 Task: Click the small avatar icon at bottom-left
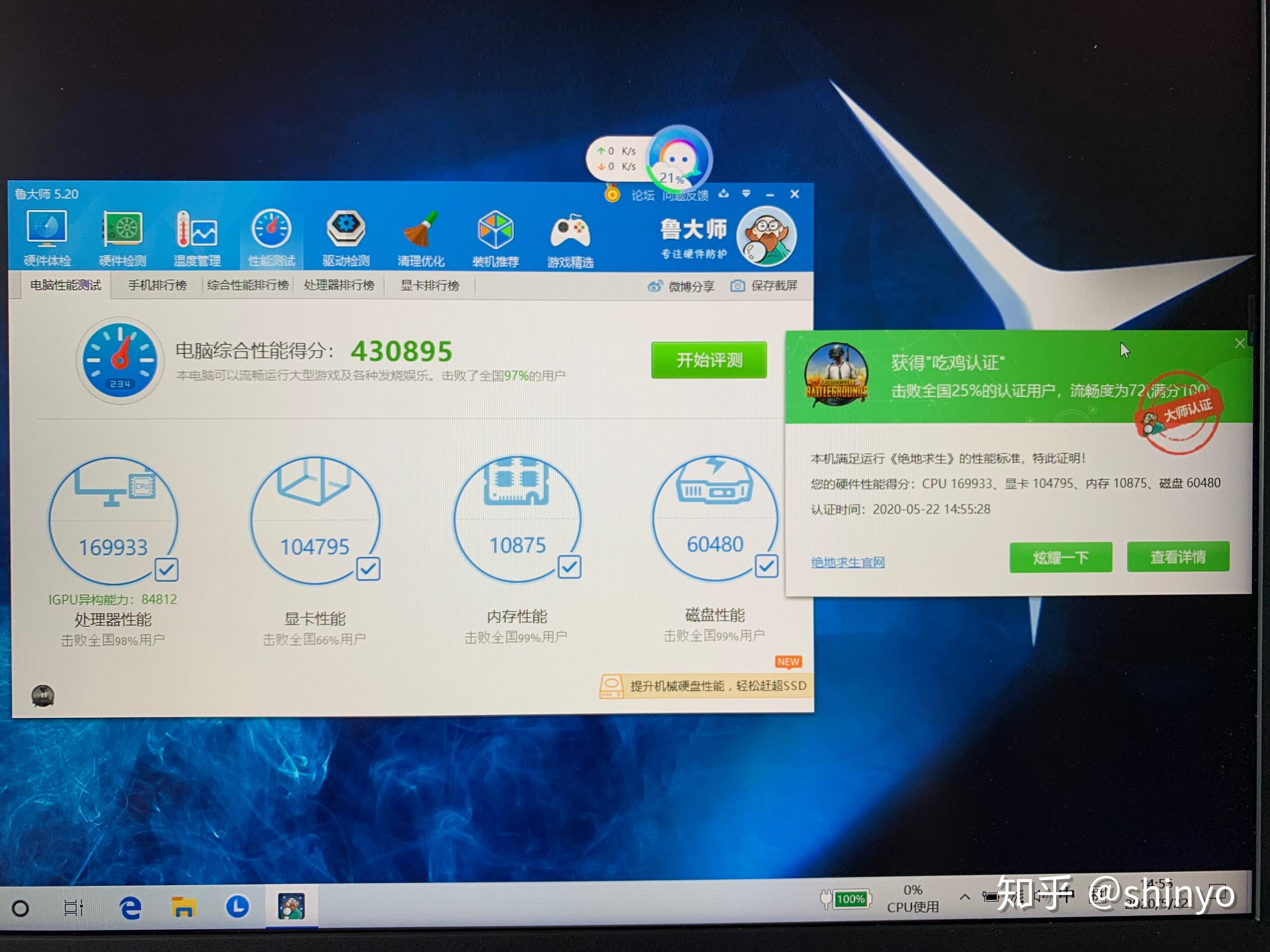coord(43,696)
